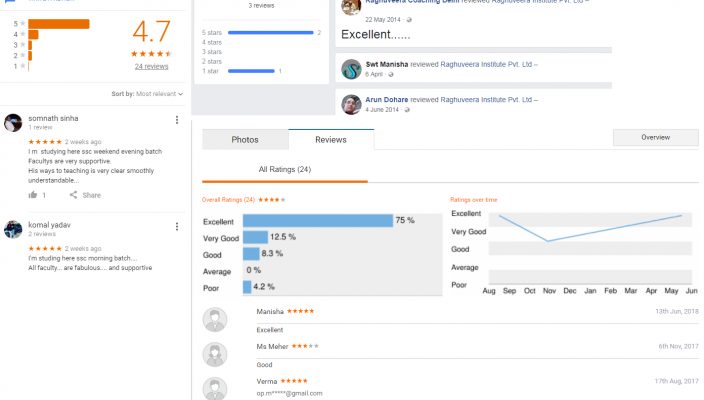Click the 'Excellent......' review text
The height and width of the screenshot is (400, 704).
coord(376,35)
